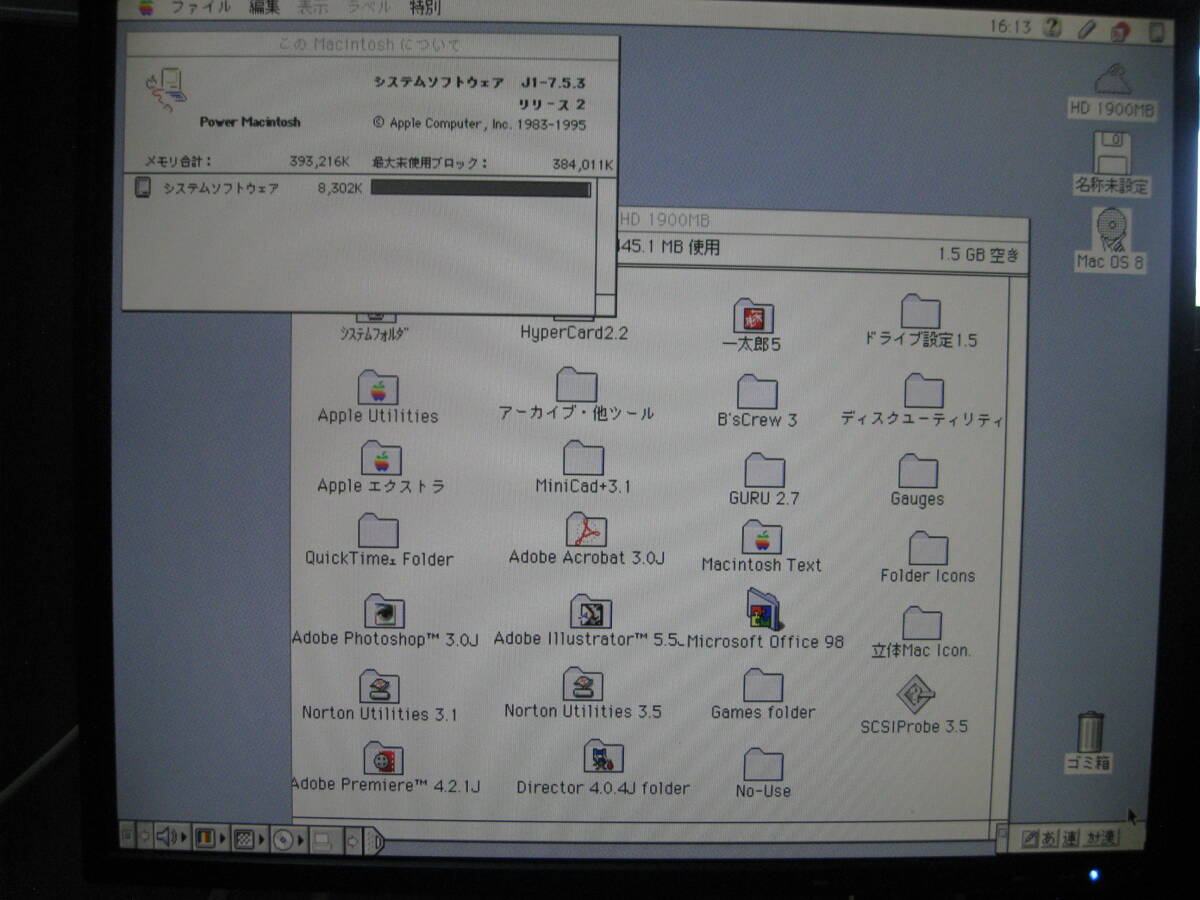Select the 名称未設定 floppy disk icon
The height and width of the screenshot is (900, 1200).
[x=1111, y=154]
